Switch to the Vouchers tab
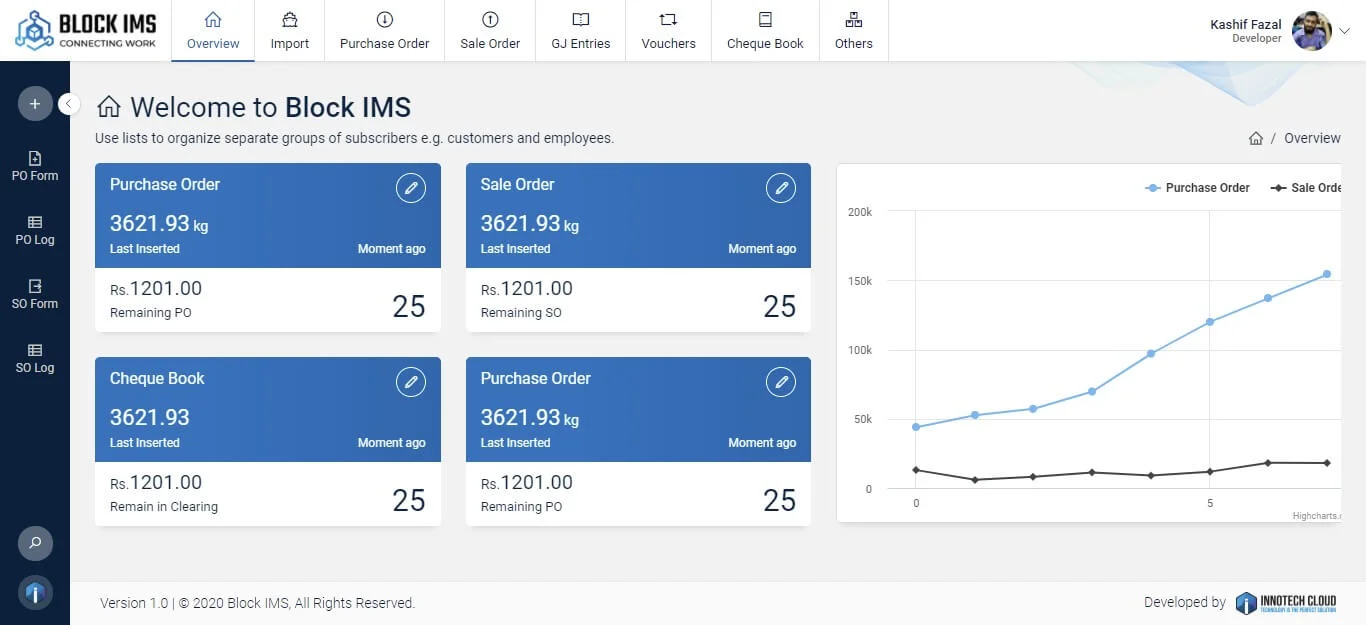 click(x=668, y=31)
